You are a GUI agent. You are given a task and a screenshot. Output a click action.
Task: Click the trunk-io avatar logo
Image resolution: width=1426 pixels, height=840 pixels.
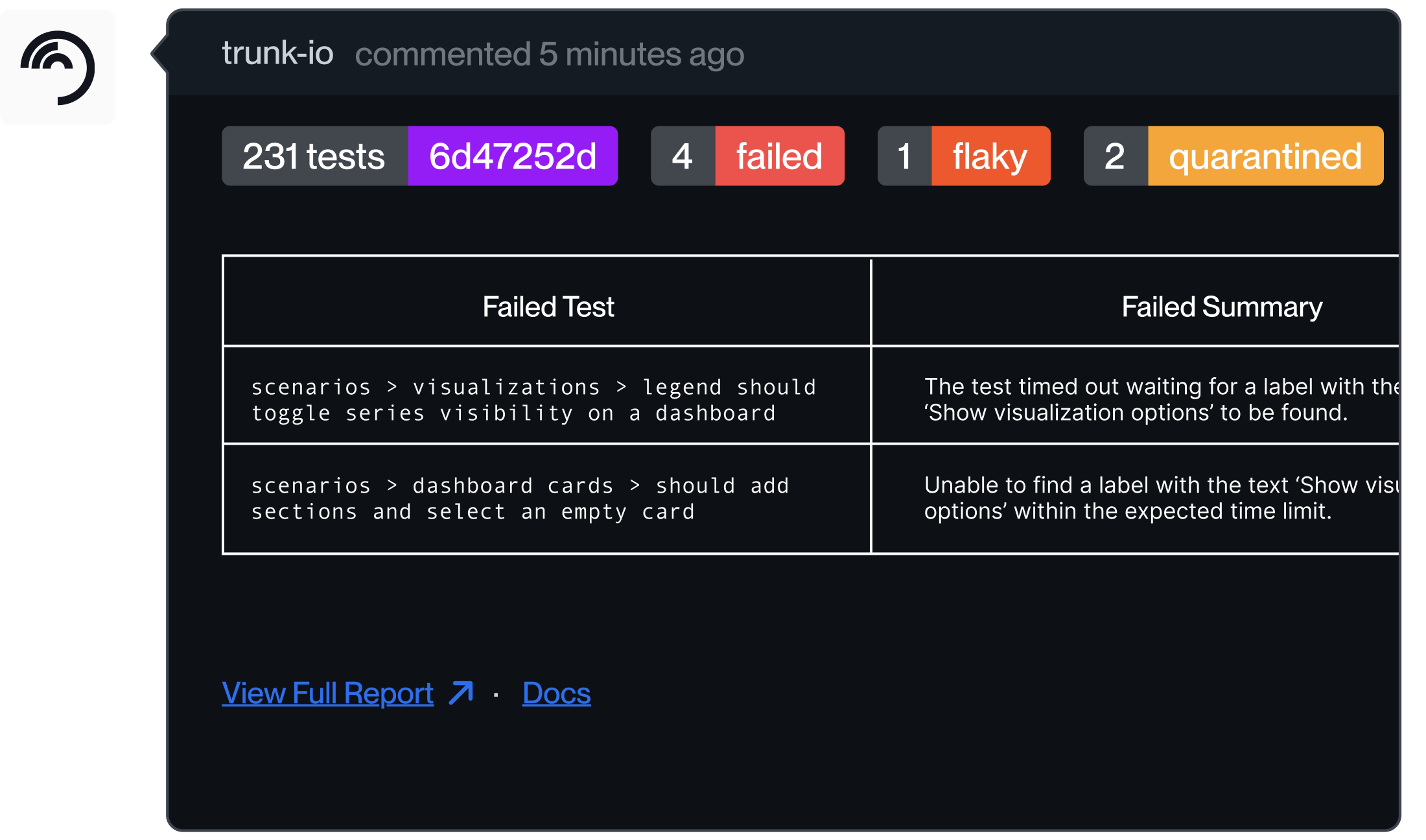58,67
